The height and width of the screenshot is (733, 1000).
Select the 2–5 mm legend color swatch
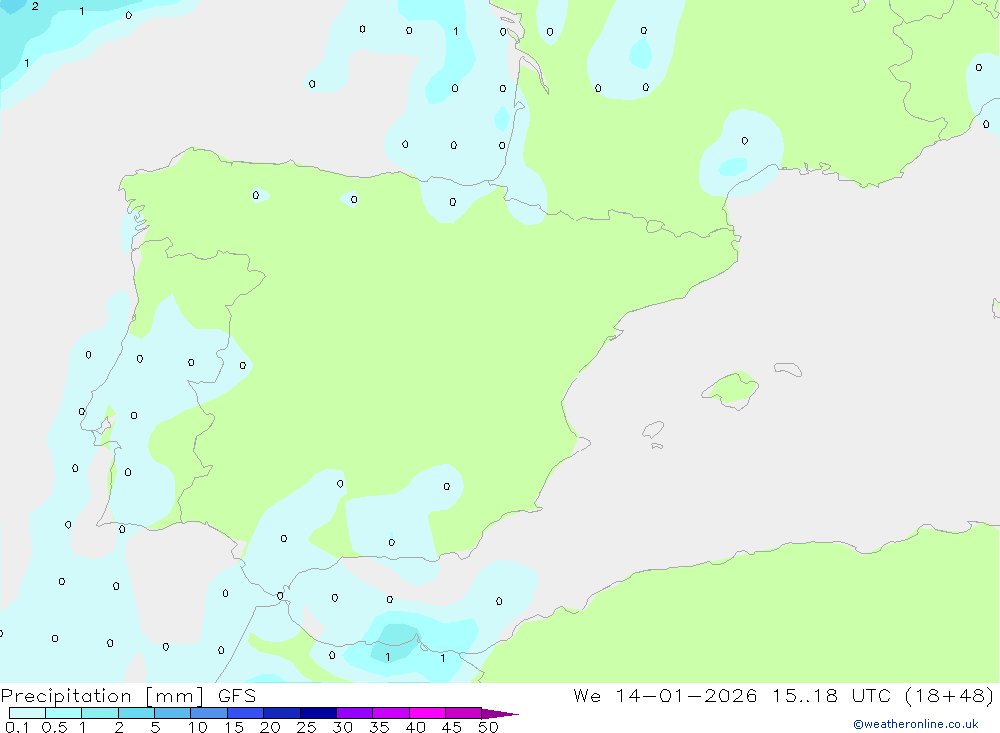136,713
